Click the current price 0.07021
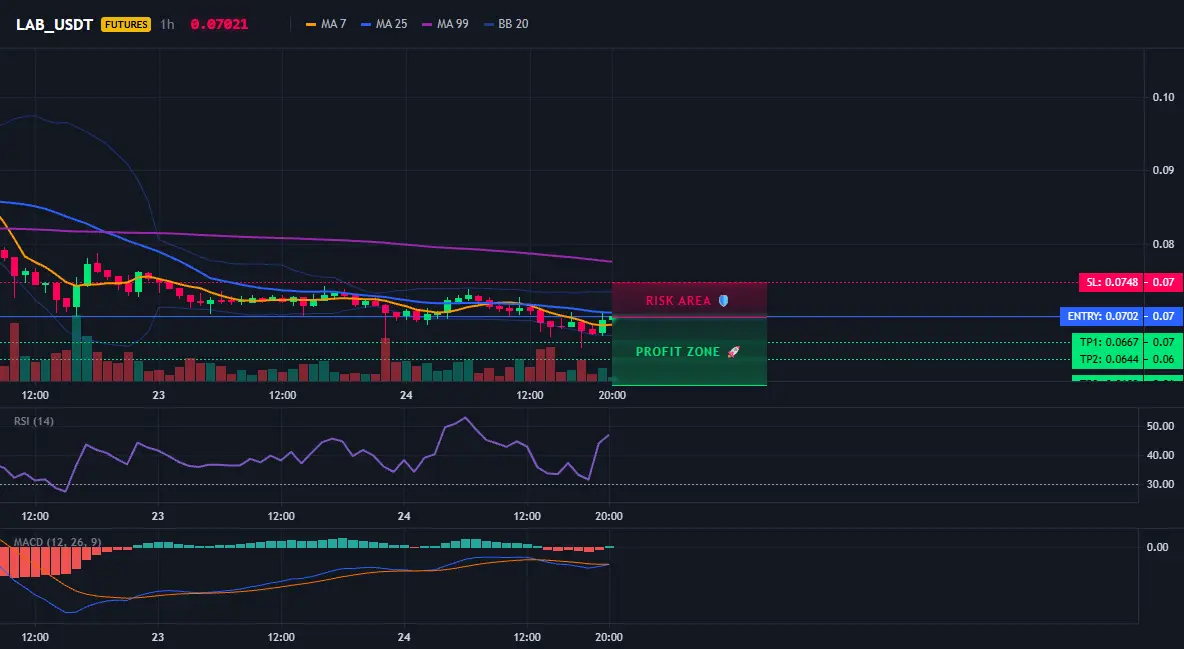Viewport: 1184px width, 649px height. (219, 24)
